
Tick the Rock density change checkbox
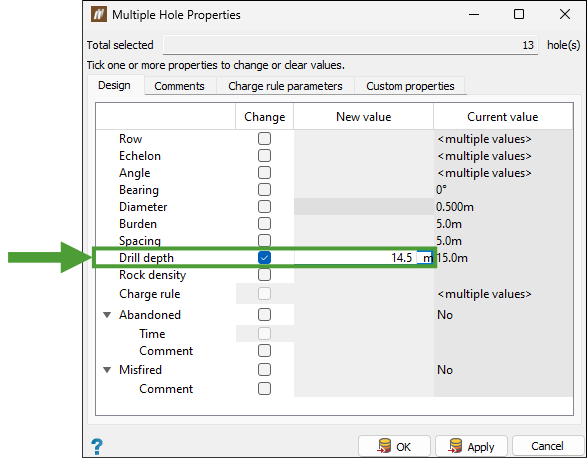click(x=264, y=275)
